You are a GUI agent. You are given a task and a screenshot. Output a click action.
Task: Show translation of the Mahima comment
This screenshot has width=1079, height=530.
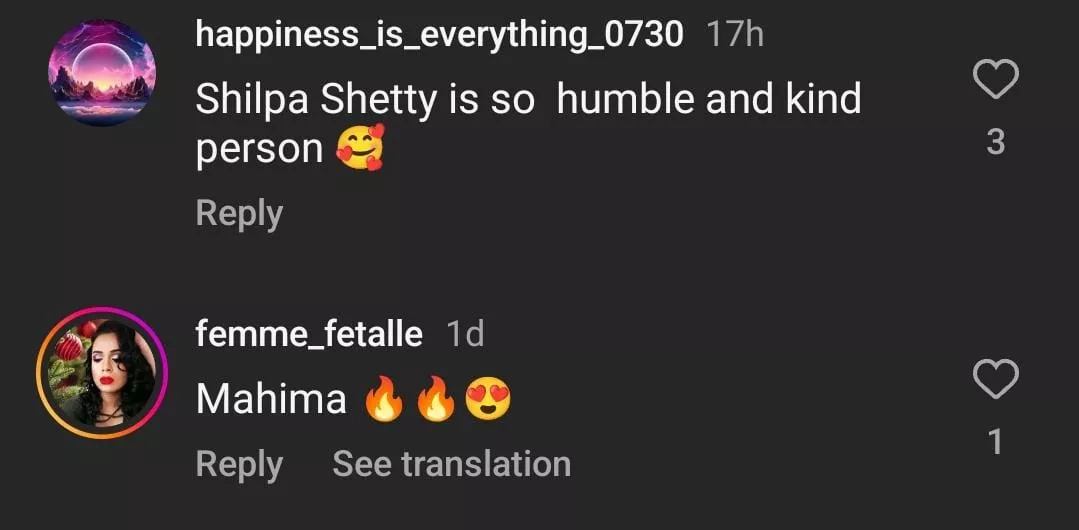[x=451, y=464]
